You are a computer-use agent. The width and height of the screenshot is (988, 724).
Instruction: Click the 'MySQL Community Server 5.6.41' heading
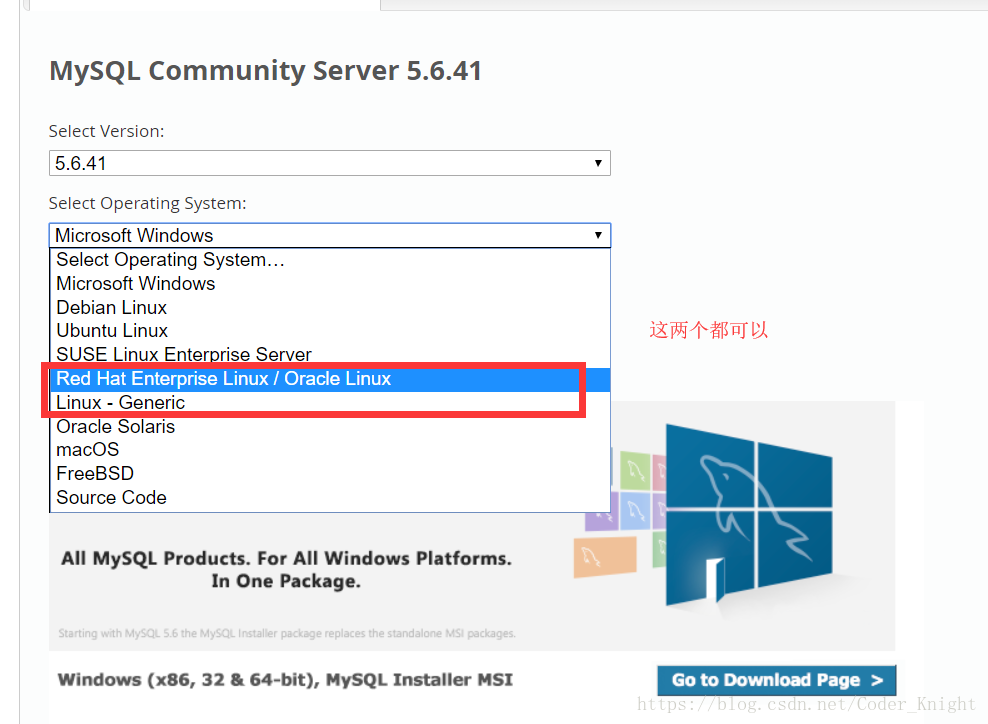(x=265, y=71)
